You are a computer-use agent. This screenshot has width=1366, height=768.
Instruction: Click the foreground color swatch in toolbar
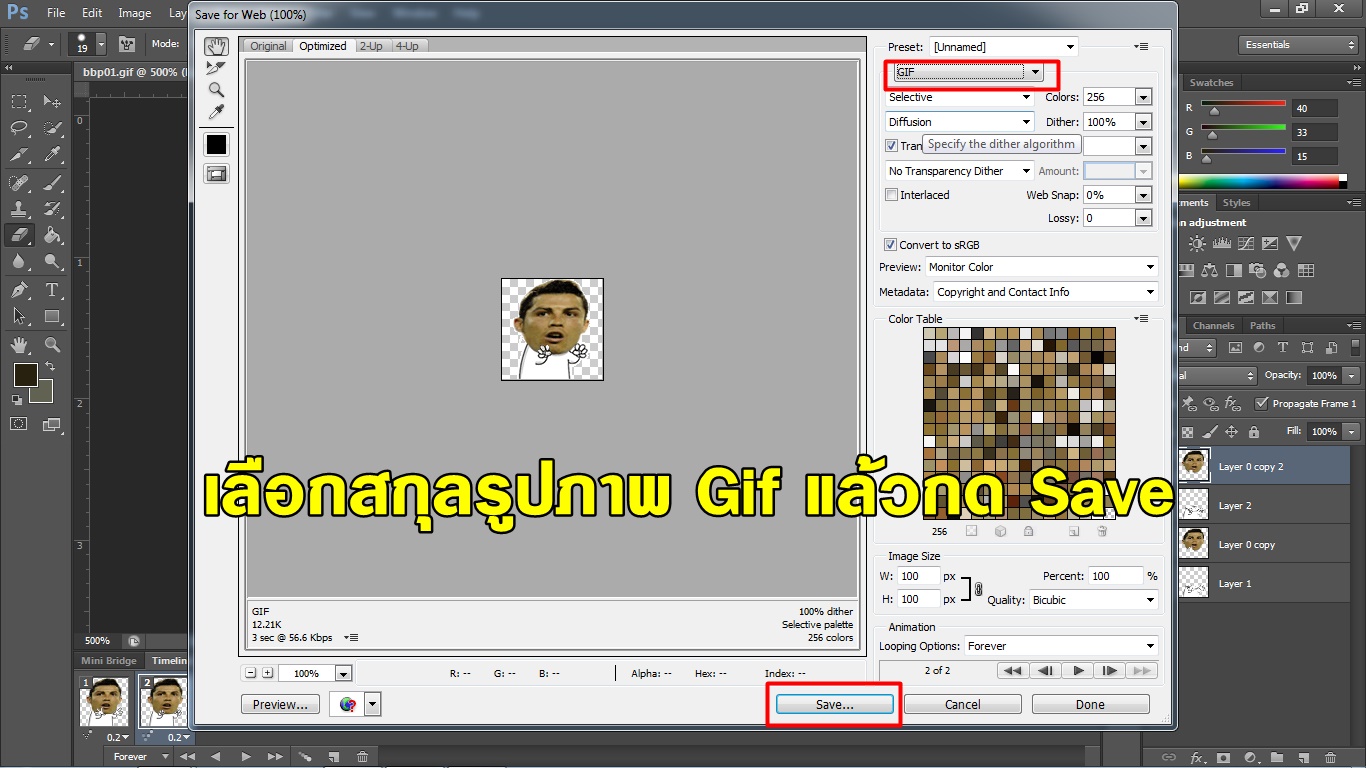pos(25,375)
